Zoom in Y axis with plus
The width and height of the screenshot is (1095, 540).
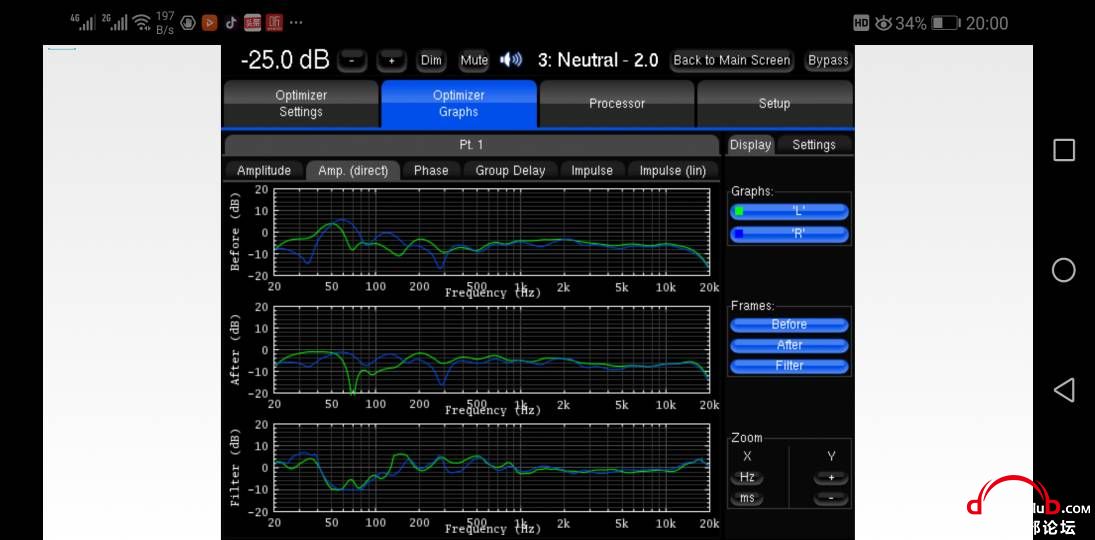[831, 478]
